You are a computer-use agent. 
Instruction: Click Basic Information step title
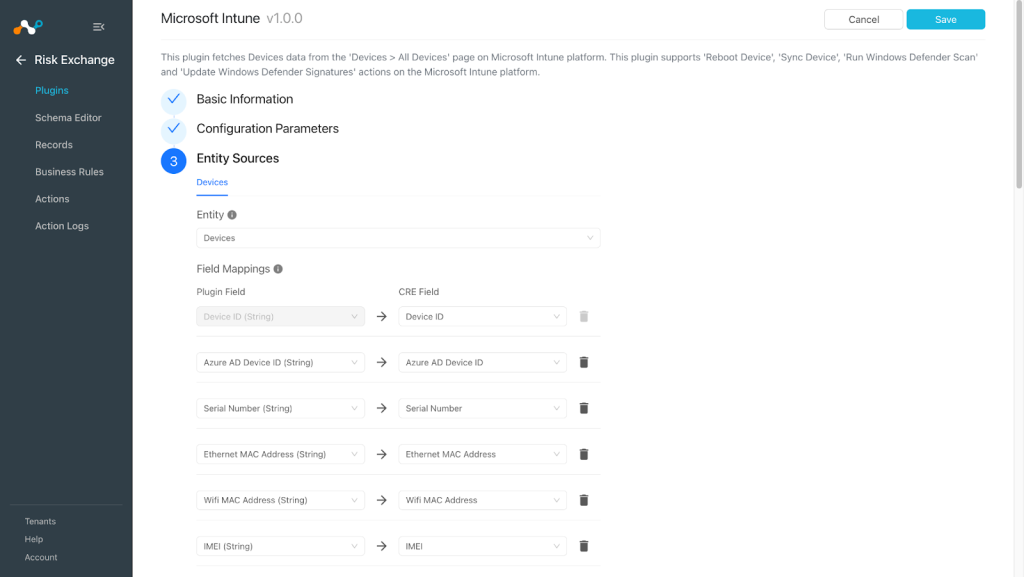click(245, 99)
